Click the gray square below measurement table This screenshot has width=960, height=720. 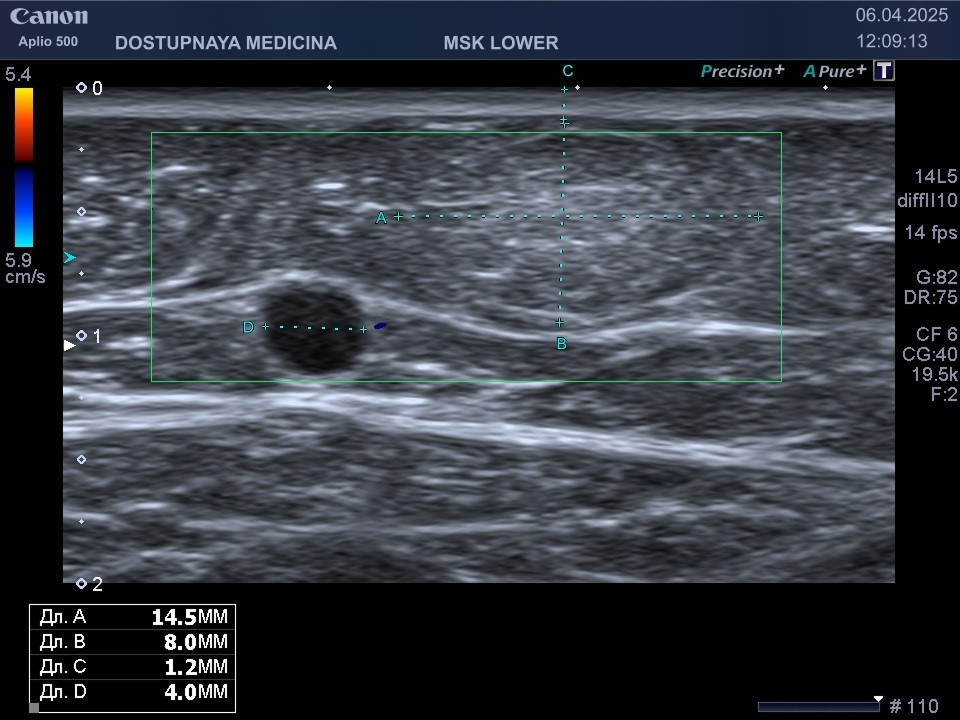point(34,707)
